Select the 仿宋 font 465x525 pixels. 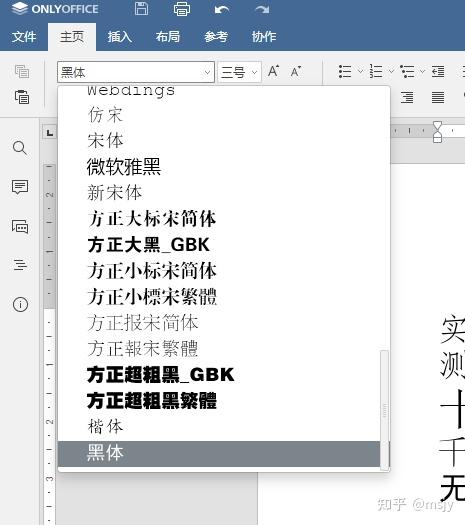[x=219, y=115]
